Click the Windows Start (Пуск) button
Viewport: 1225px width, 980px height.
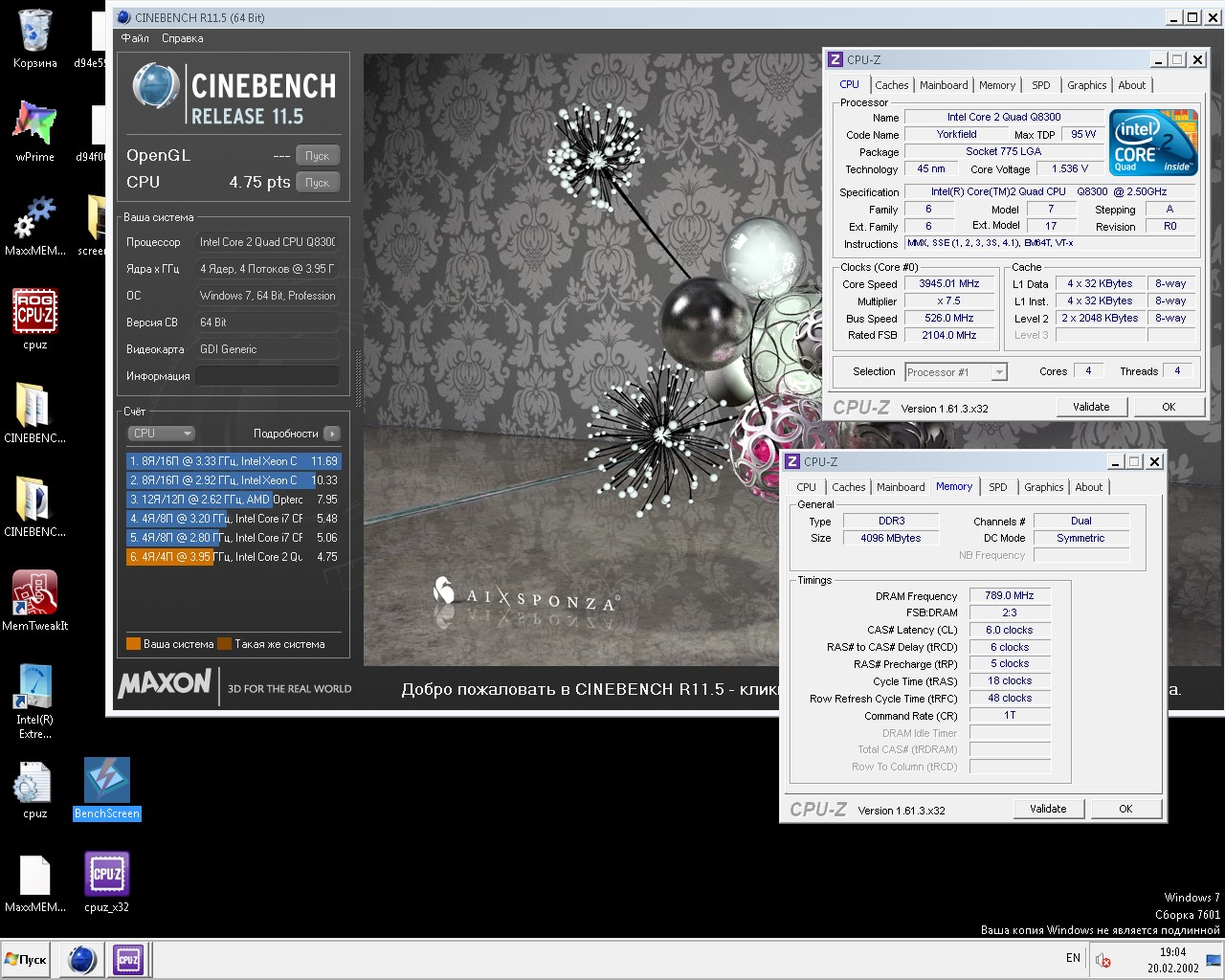tap(27, 959)
